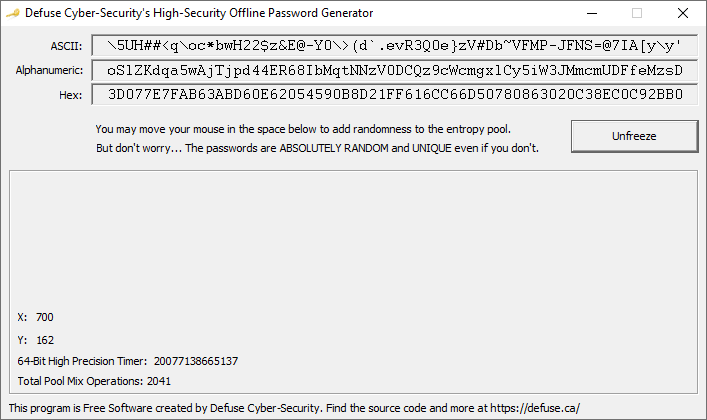Click the https://defuse.ca/ address text
The height and width of the screenshot is (420, 707).
[535, 408]
